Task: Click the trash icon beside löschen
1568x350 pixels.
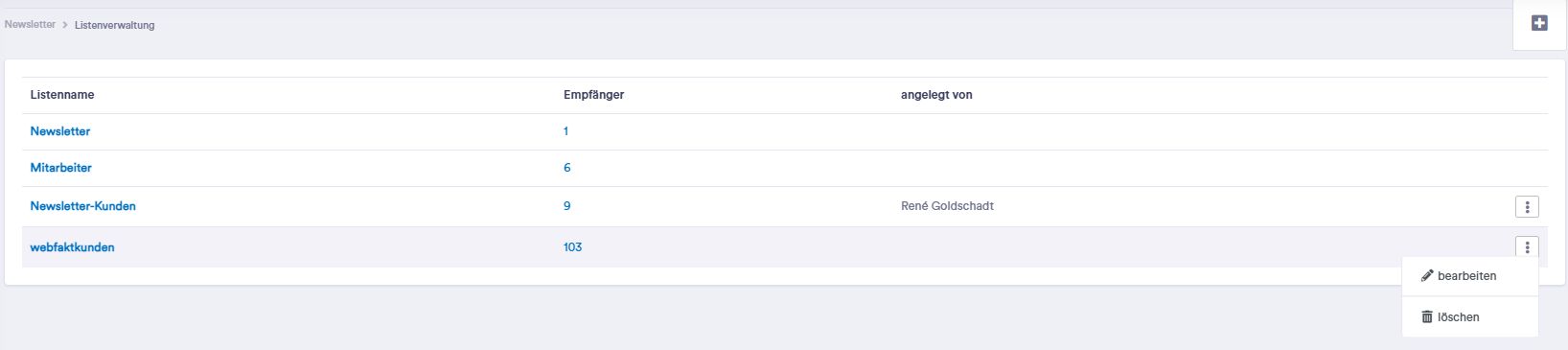Action: click(1427, 316)
